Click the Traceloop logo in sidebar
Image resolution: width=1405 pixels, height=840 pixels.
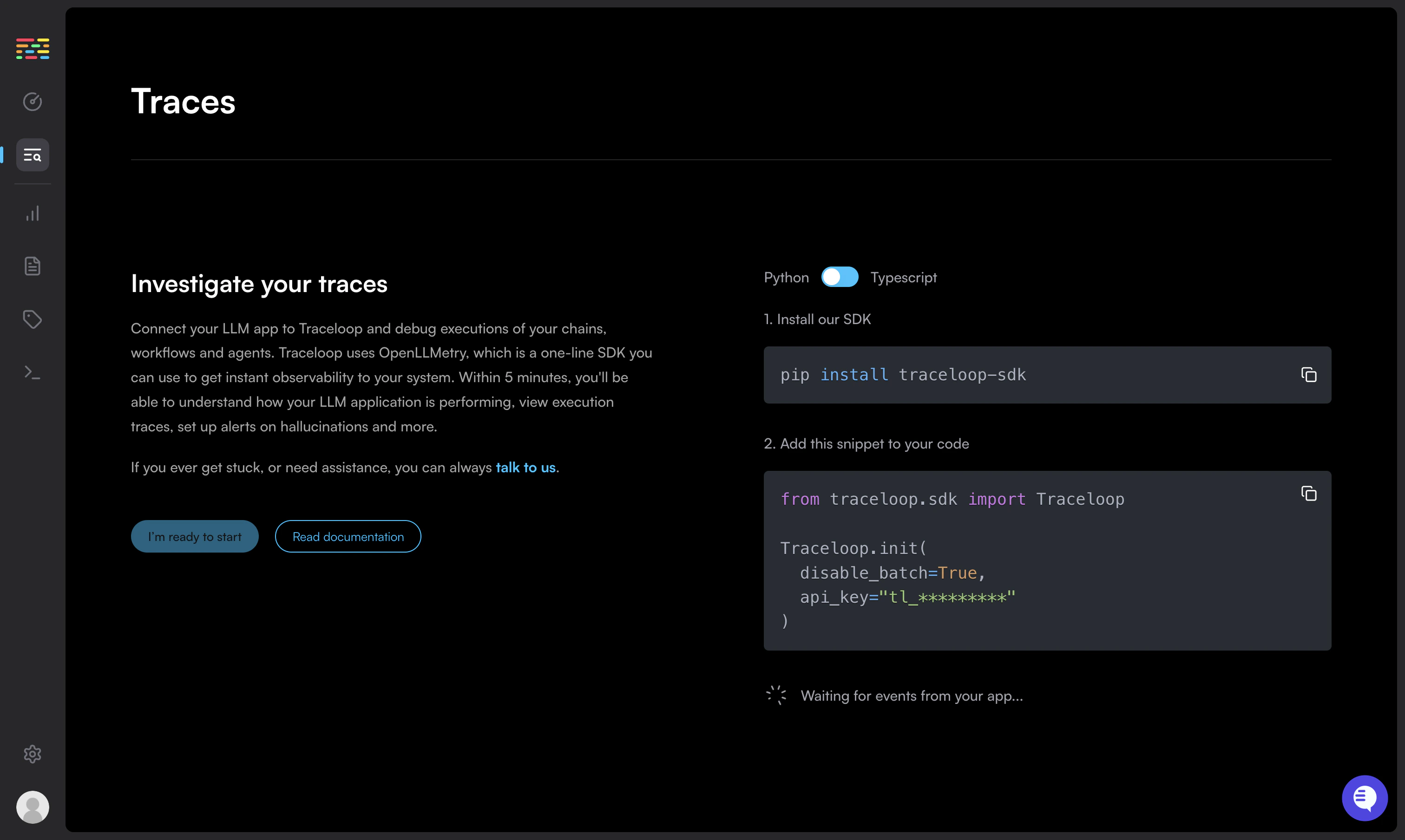32,49
